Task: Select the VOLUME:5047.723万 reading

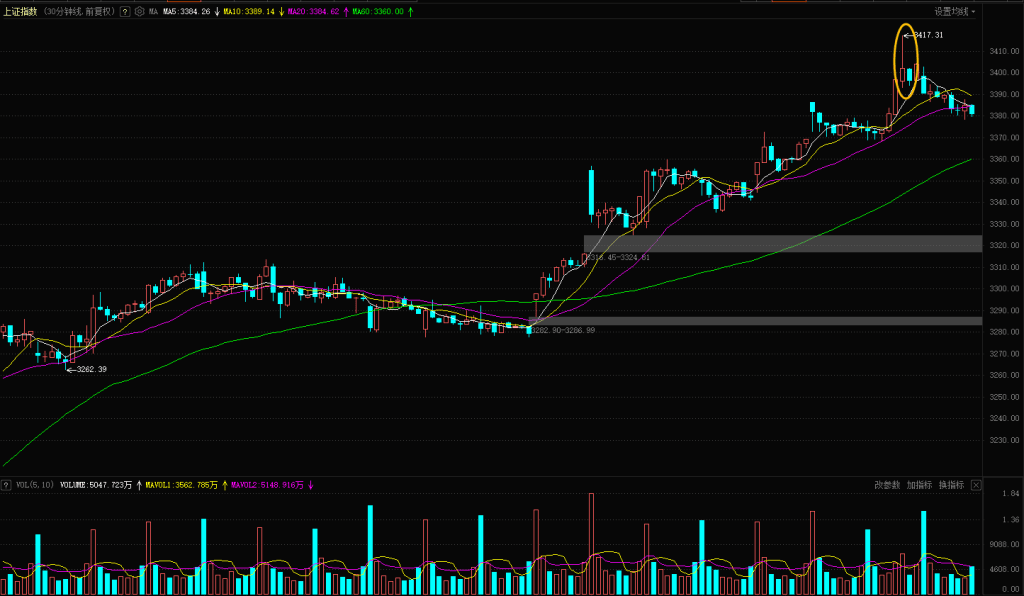Action: pos(96,485)
